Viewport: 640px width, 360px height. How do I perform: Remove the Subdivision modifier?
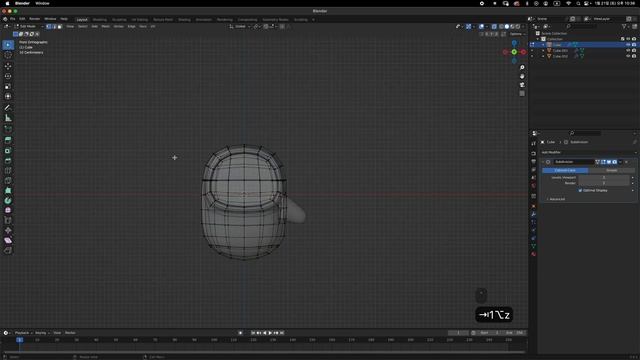[627, 162]
